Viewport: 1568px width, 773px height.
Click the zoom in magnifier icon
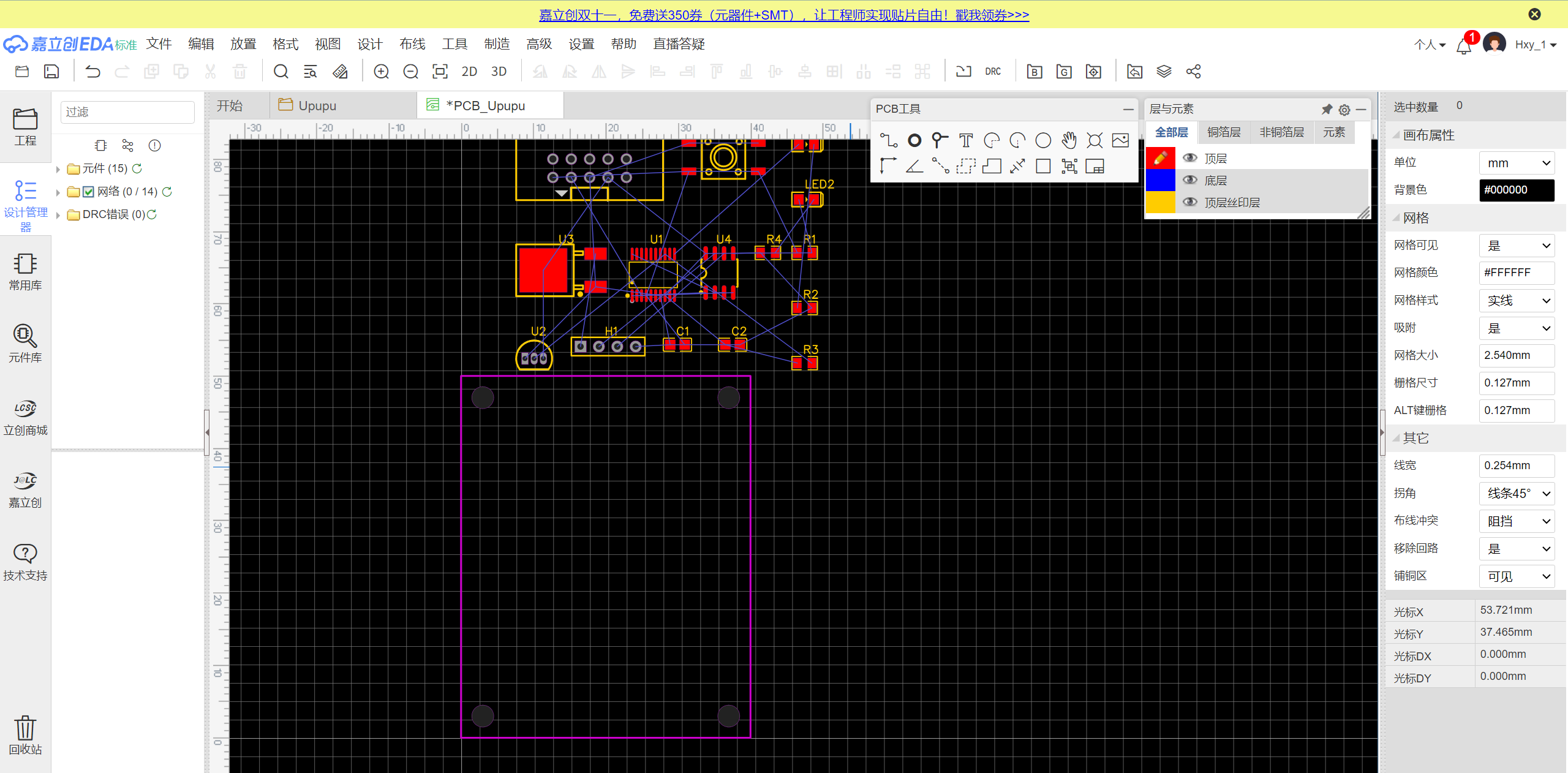[x=381, y=72]
